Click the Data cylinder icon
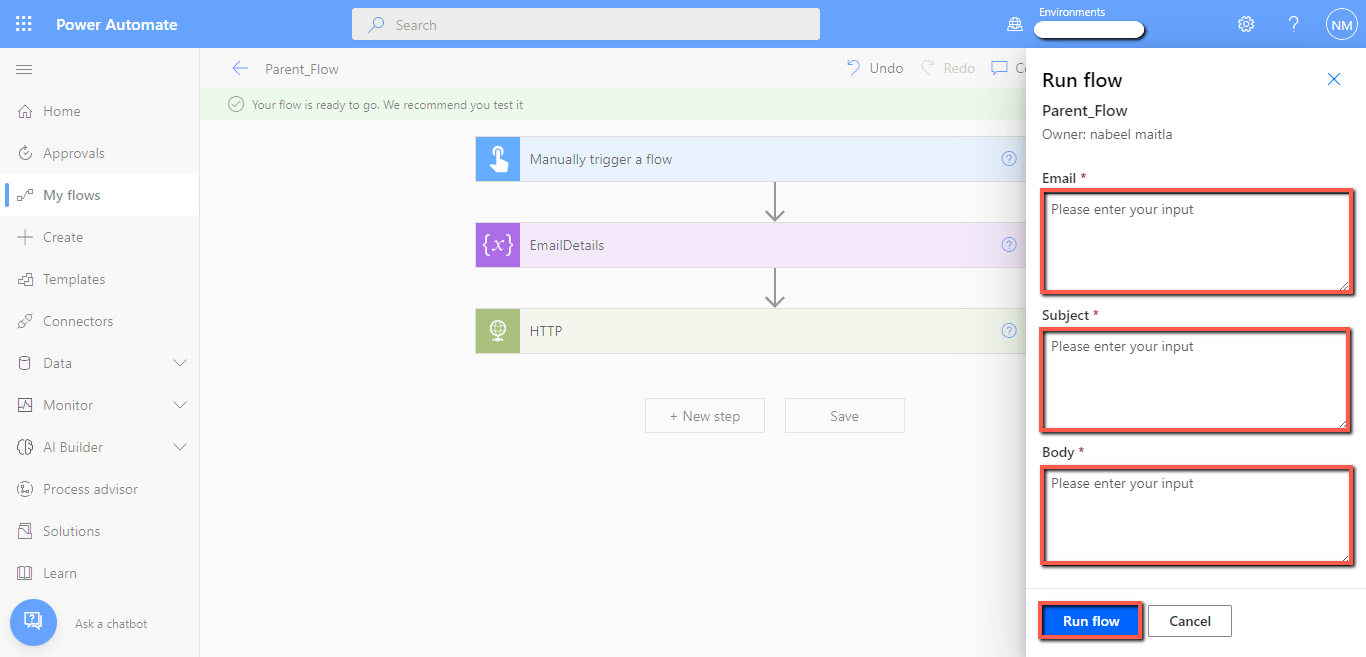Viewport: 1366px width, 657px height. tap(26, 363)
